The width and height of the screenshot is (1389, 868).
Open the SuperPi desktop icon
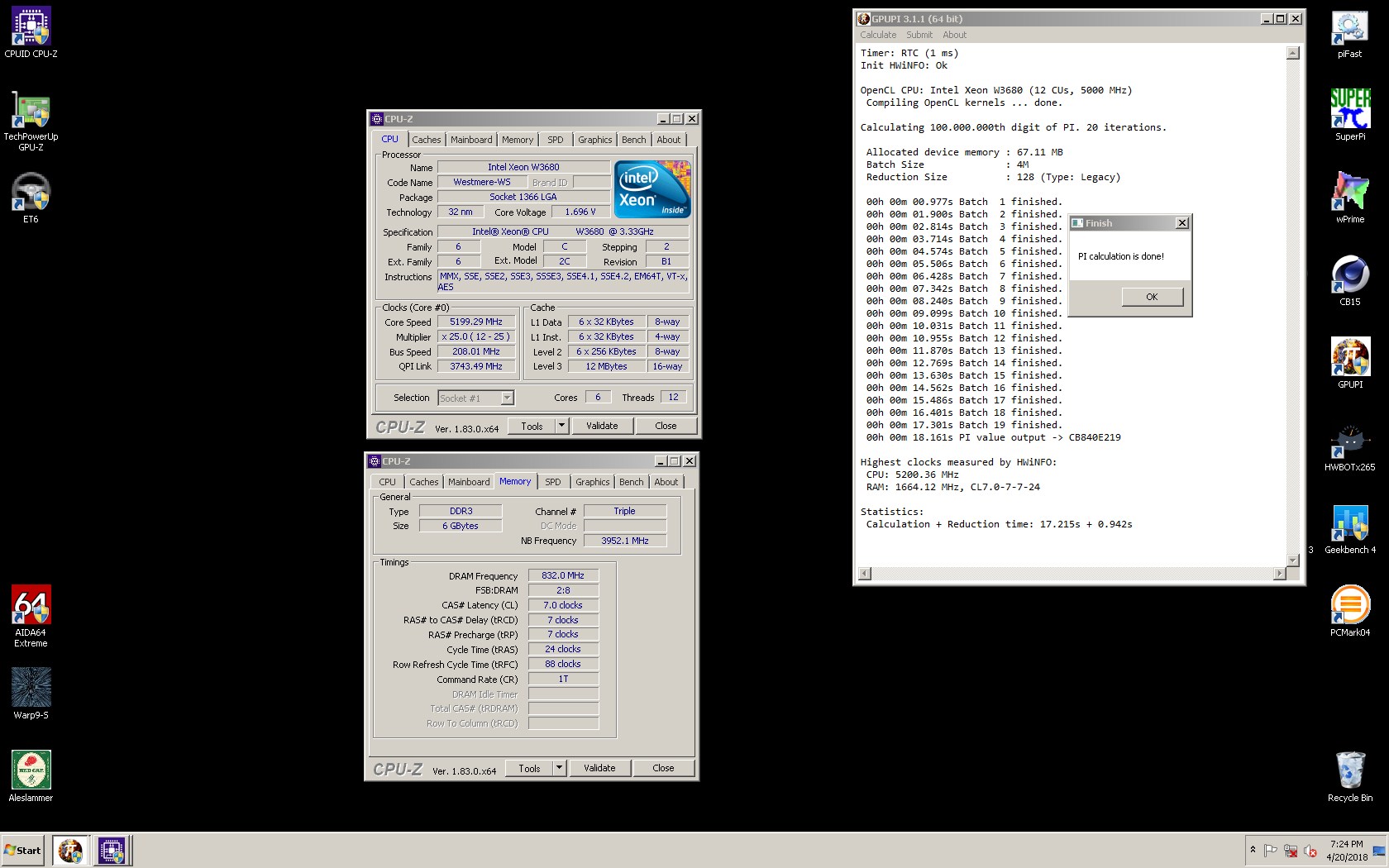[x=1349, y=115]
